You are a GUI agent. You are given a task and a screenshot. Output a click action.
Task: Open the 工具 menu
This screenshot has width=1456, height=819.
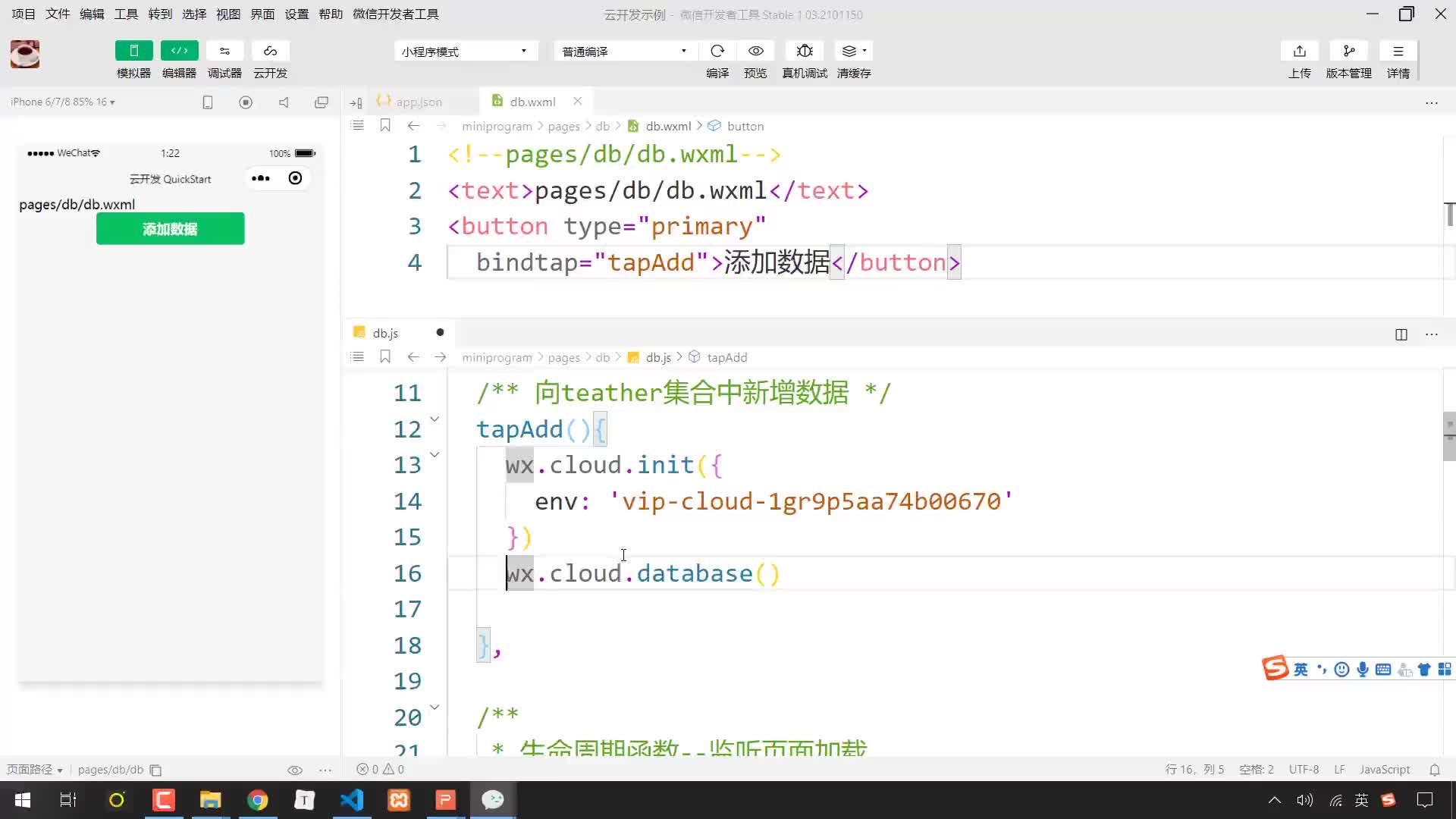[x=126, y=14]
